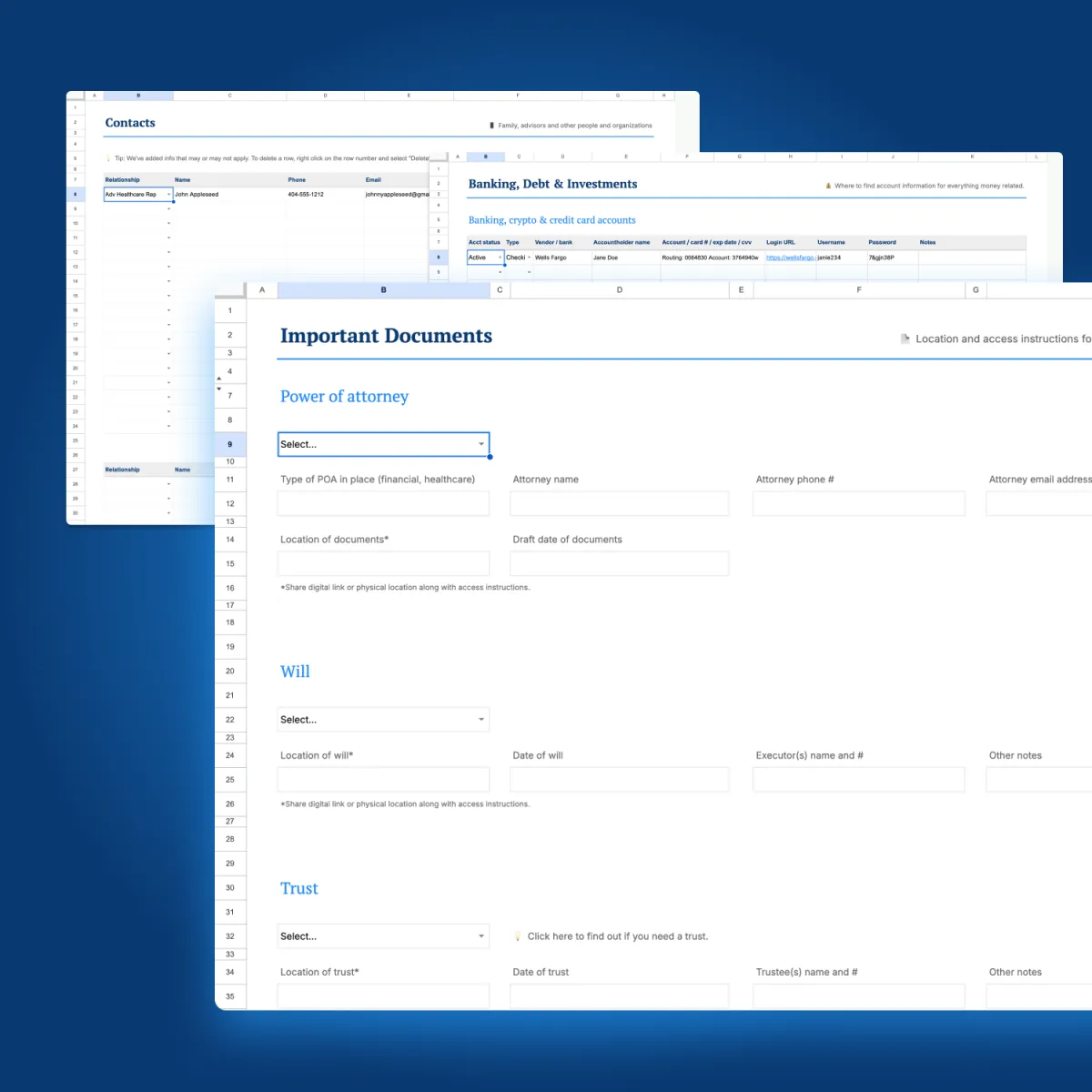Screen dimensions: 1092x1092
Task: Click the Type of POA in place field
Action: 383,503
